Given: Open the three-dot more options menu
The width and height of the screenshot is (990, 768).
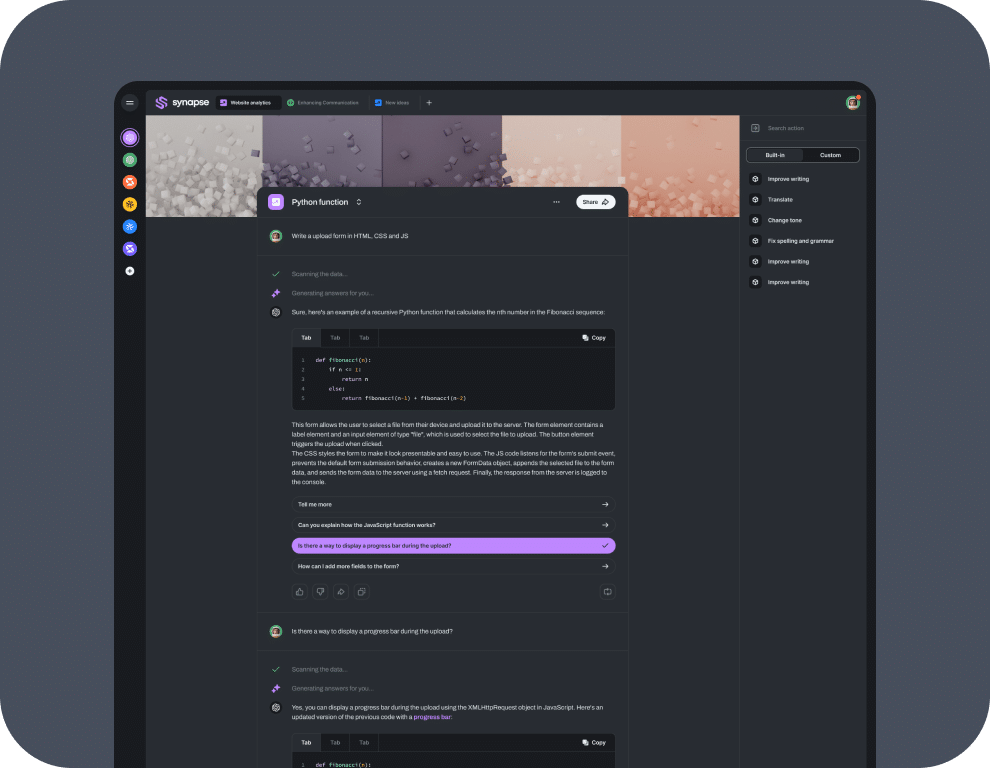Looking at the screenshot, I should point(556,202).
